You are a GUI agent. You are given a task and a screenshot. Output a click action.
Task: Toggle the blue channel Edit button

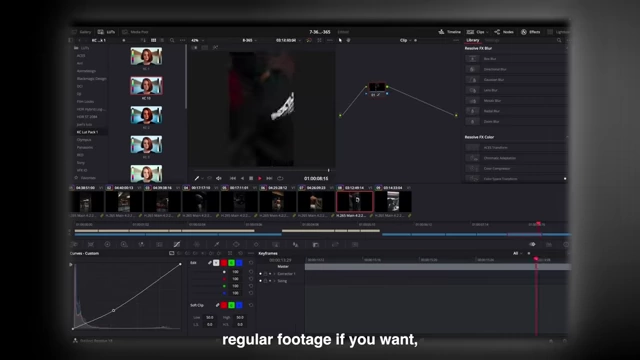(239, 263)
